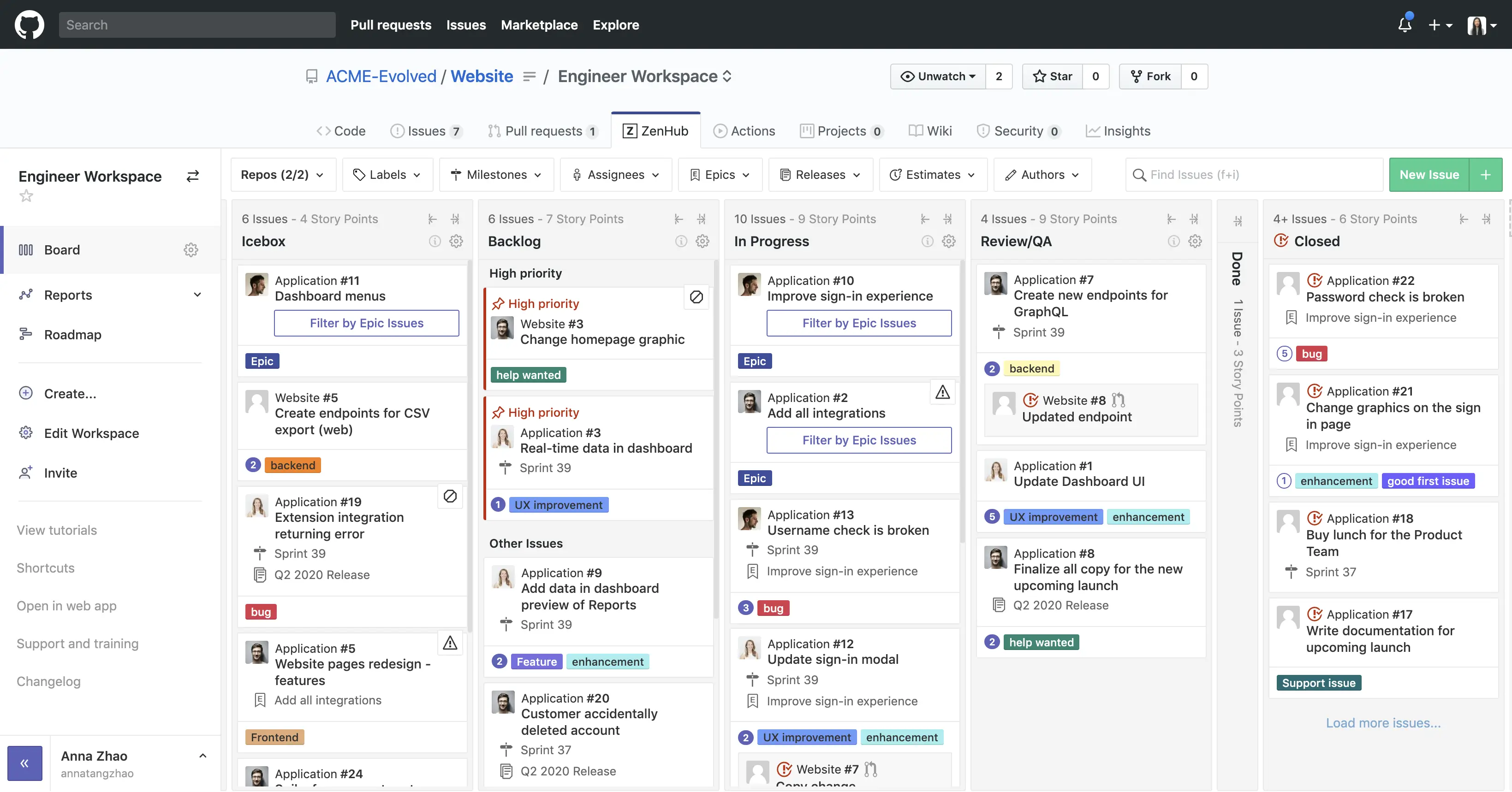Click the GitHub notifications bell
The width and height of the screenshot is (1512, 792).
tap(1404, 24)
